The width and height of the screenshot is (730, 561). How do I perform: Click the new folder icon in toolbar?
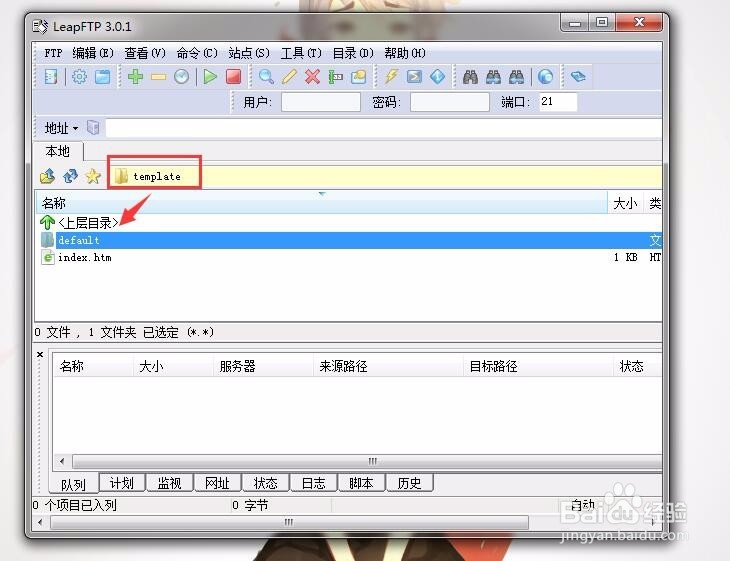point(358,77)
